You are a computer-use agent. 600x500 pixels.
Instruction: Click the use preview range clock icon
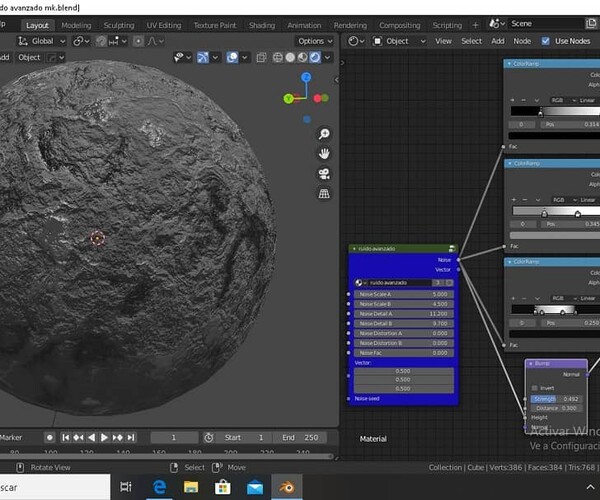point(209,438)
